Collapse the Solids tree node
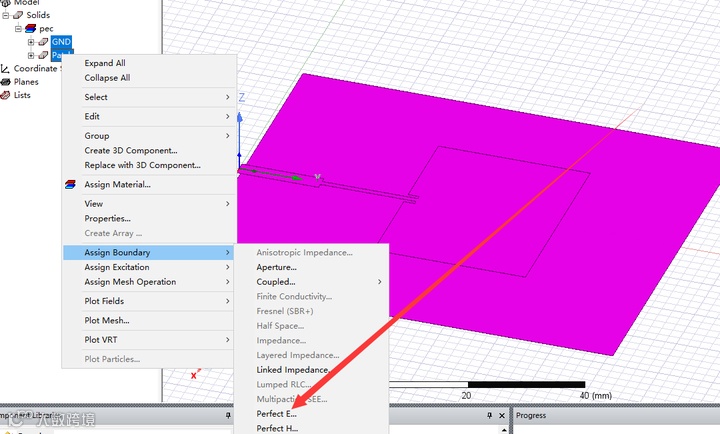Image resolution: width=720 pixels, height=434 pixels. click(6, 15)
